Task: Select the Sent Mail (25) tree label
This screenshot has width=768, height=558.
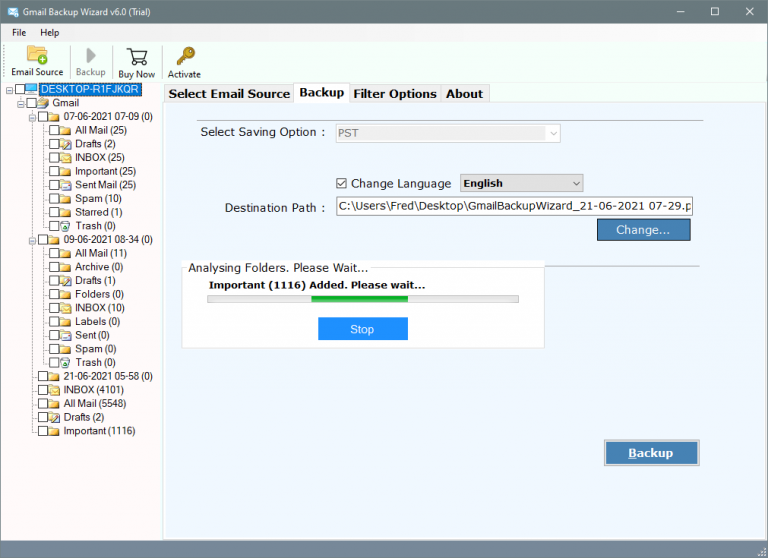Action: coord(105,185)
